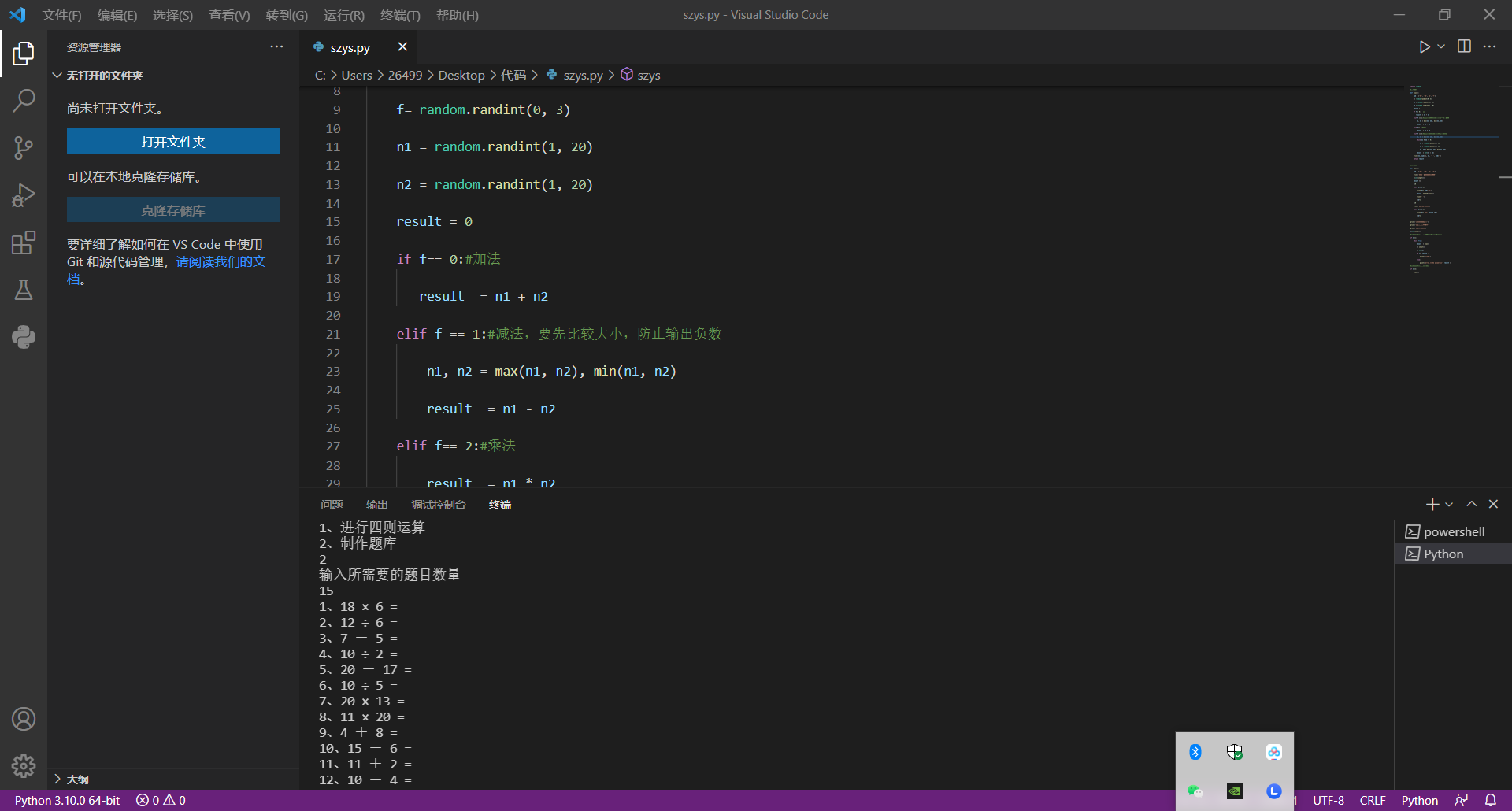
Task: Open the Testing flask view
Action: tap(24, 290)
